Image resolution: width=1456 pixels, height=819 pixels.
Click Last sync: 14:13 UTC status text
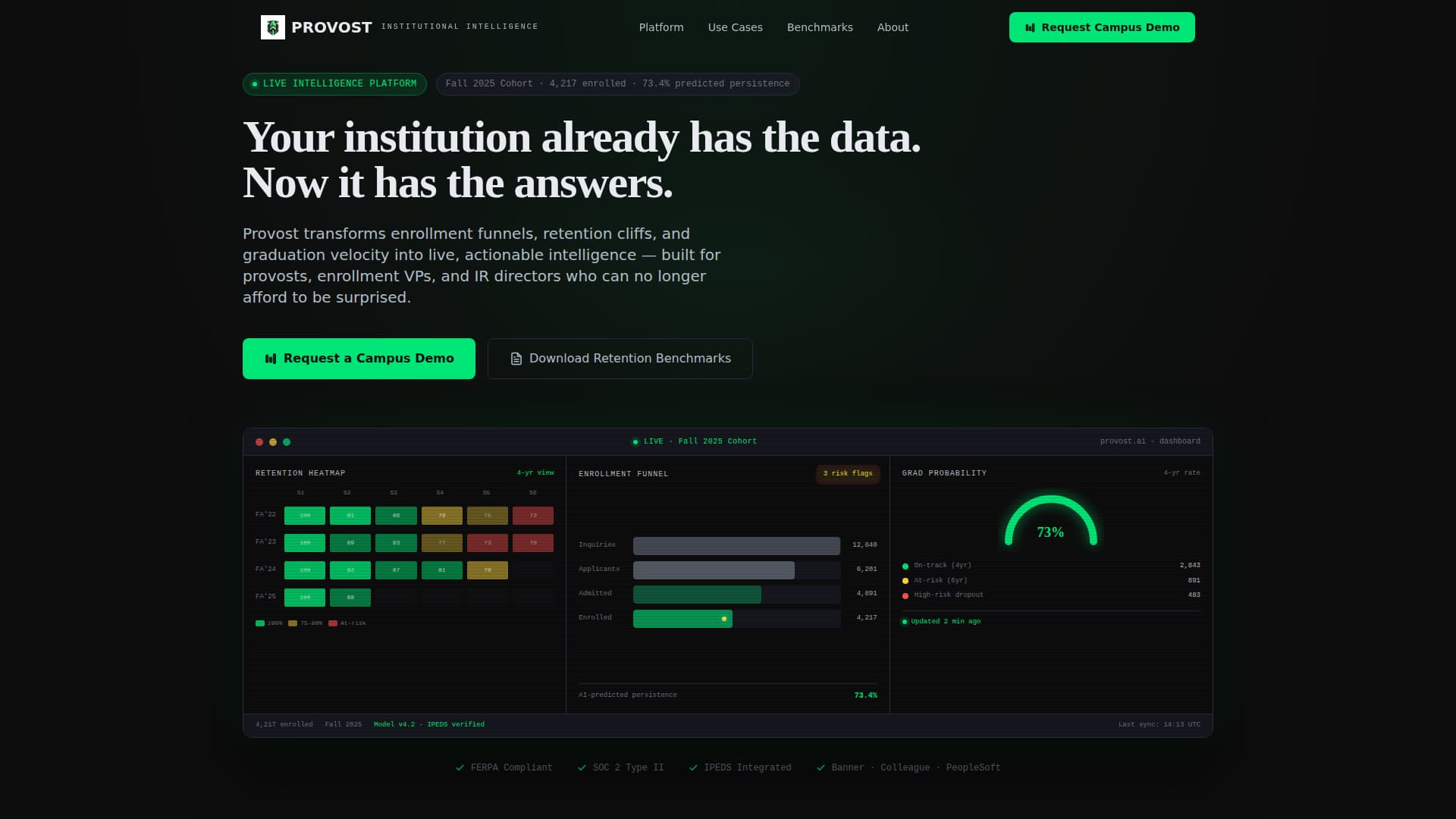coord(1159,725)
